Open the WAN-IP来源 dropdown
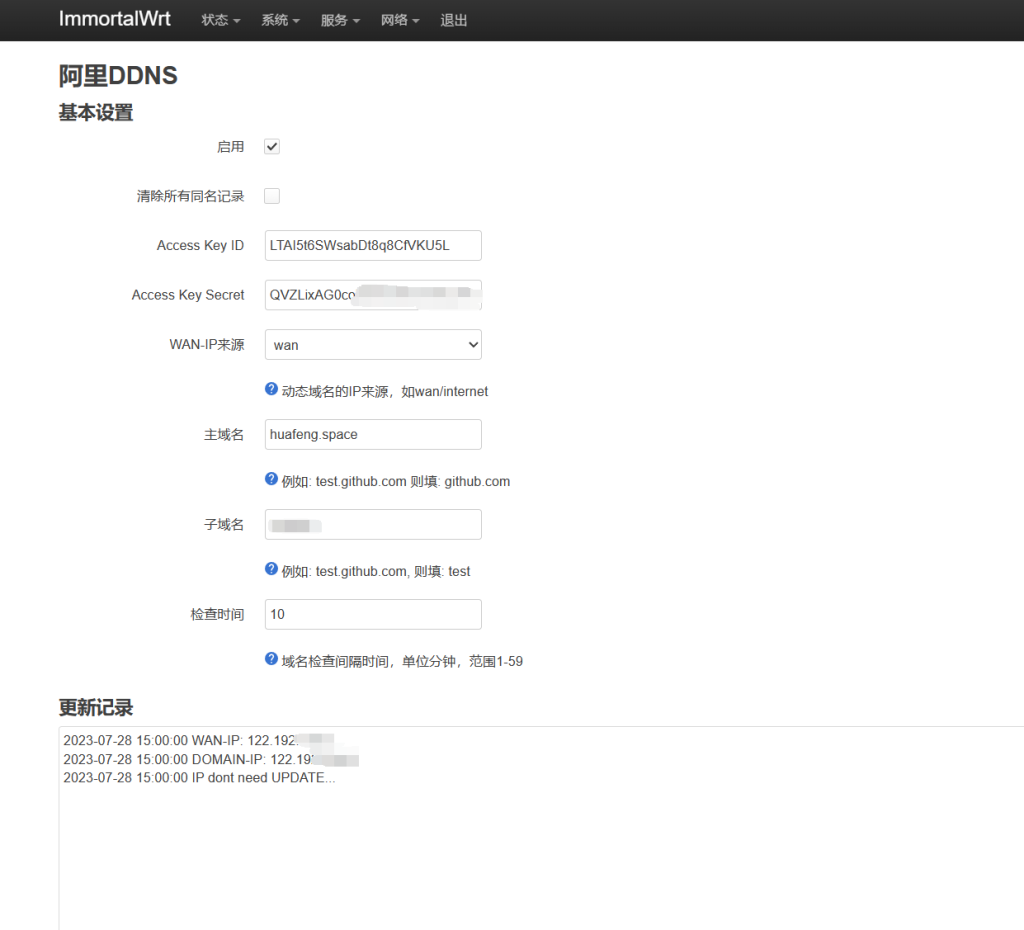The height and width of the screenshot is (930, 1024). (x=373, y=345)
